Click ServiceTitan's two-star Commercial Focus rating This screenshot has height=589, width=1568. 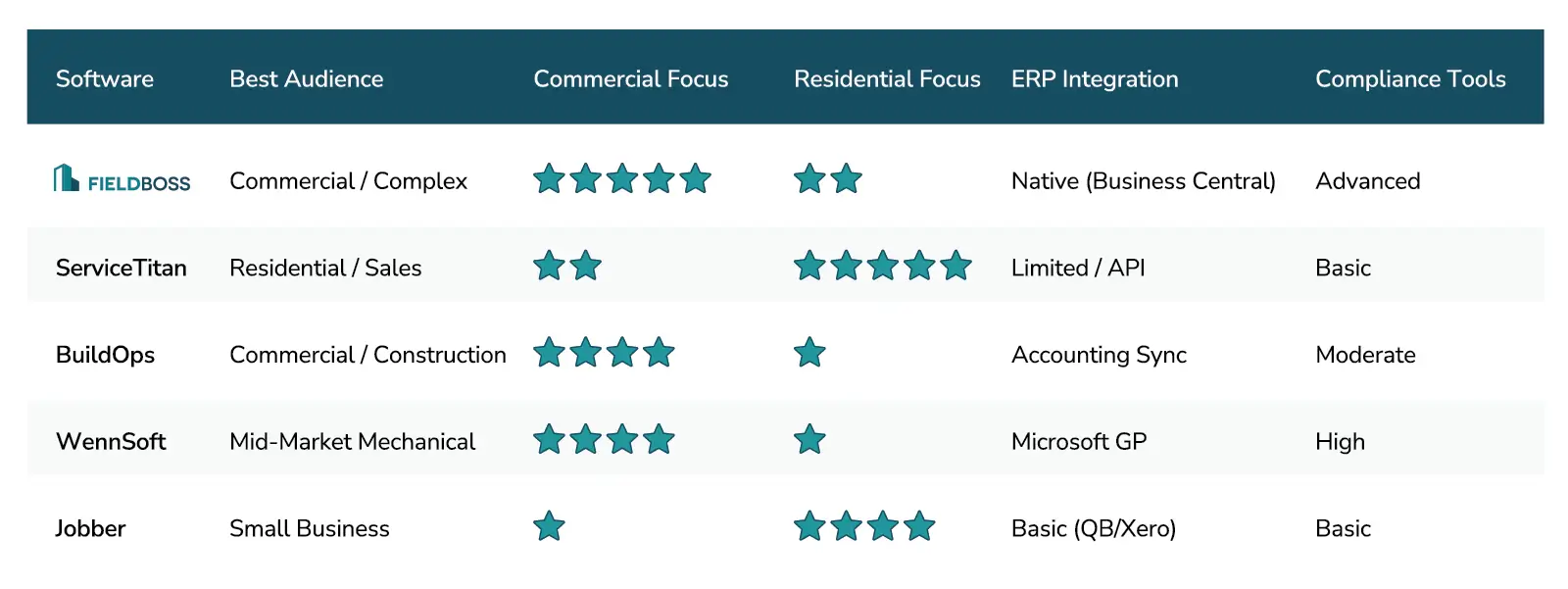click(x=567, y=266)
